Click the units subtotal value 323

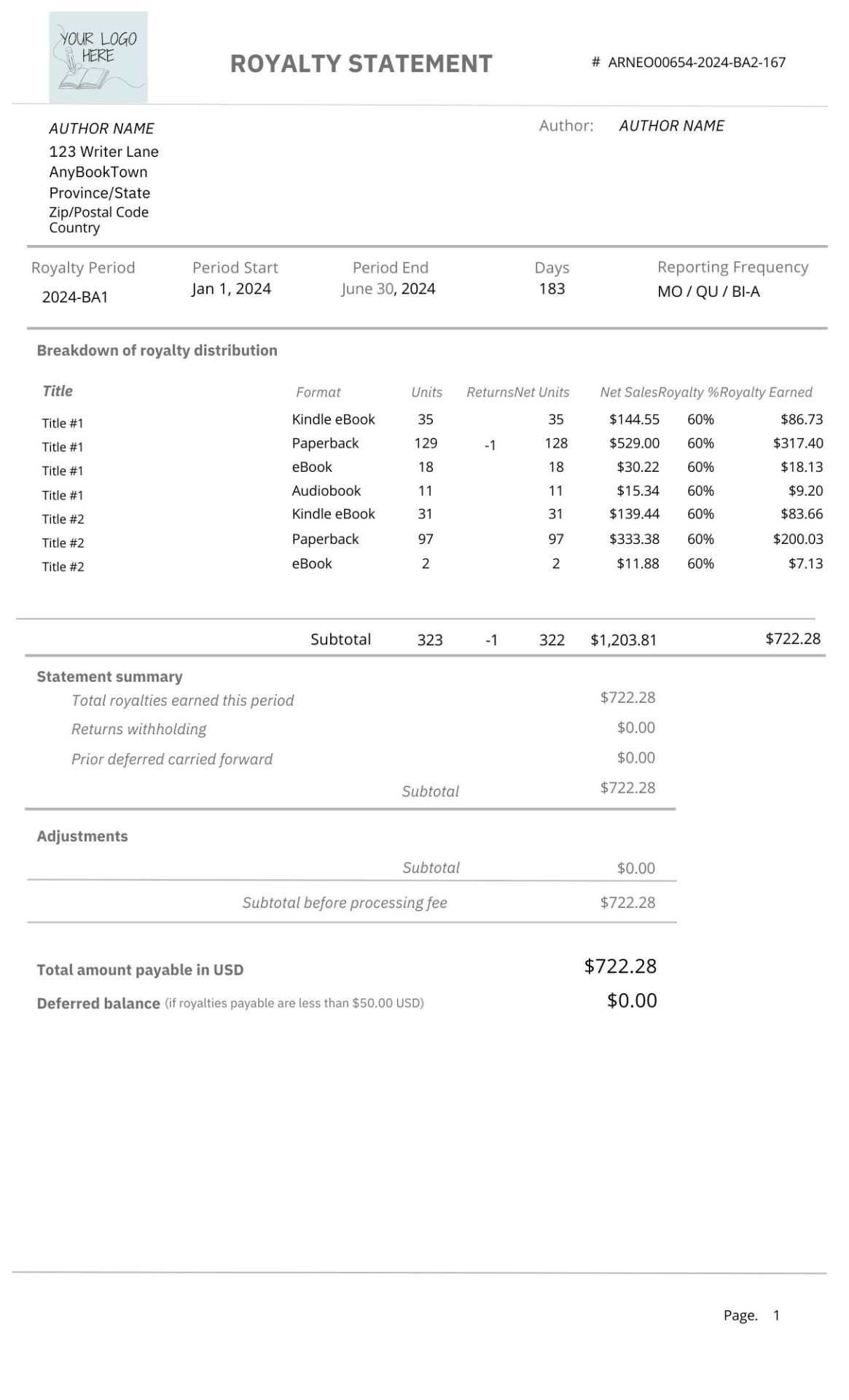430,639
